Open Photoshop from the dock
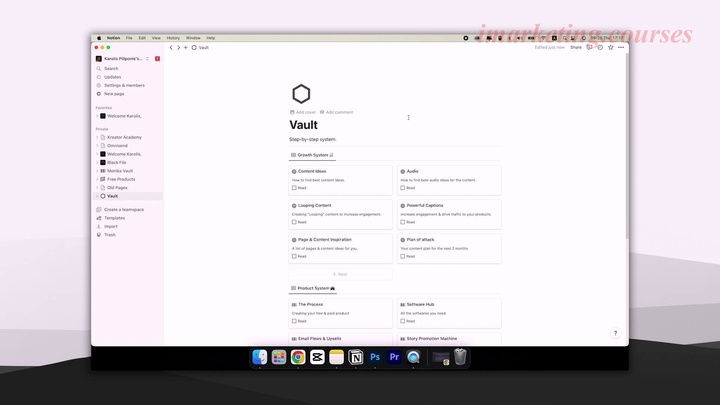Screen dimensions: 720x405 [375, 357]
